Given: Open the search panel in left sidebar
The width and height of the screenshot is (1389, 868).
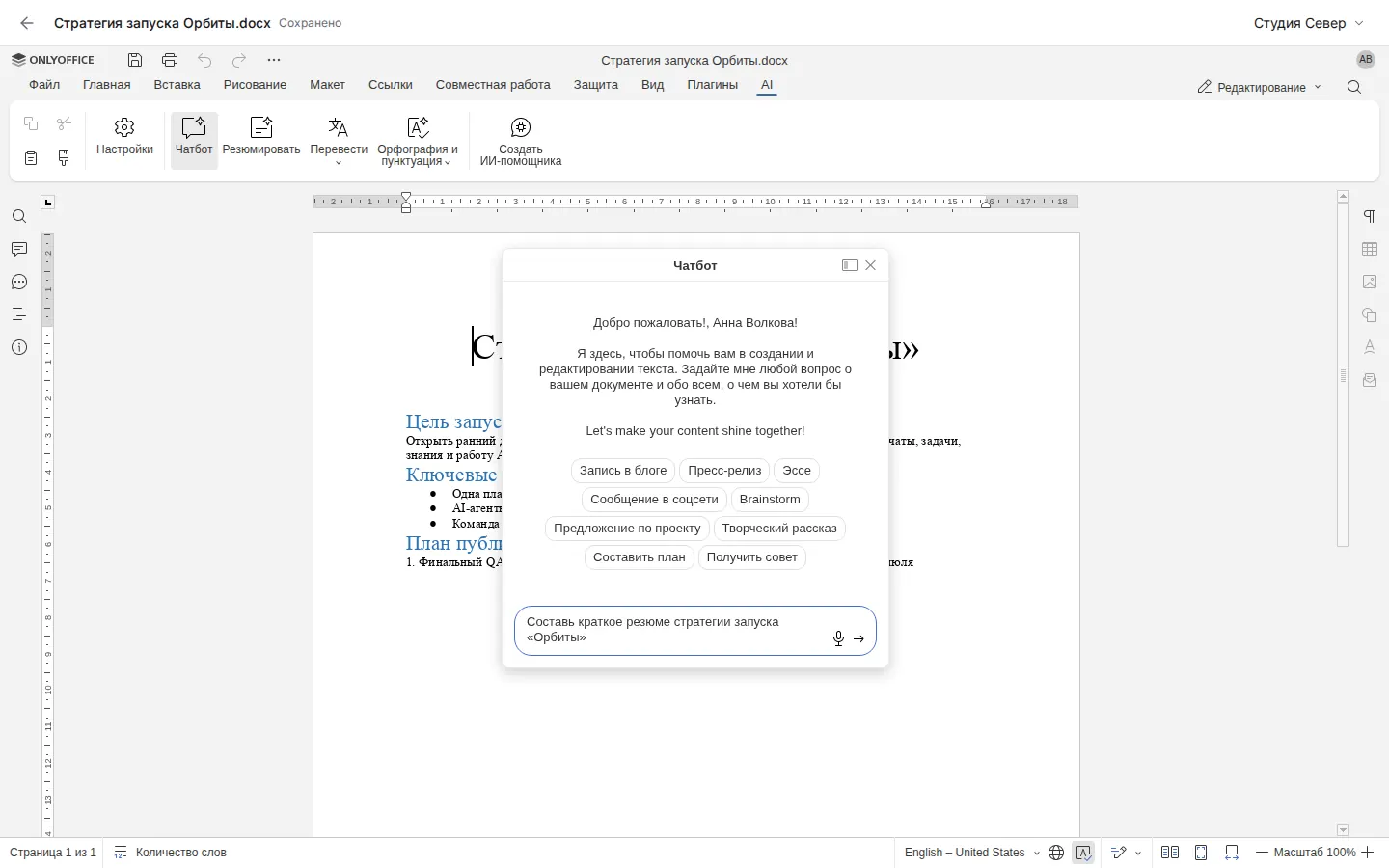Looking at the screenshot, I should point(19,217).
